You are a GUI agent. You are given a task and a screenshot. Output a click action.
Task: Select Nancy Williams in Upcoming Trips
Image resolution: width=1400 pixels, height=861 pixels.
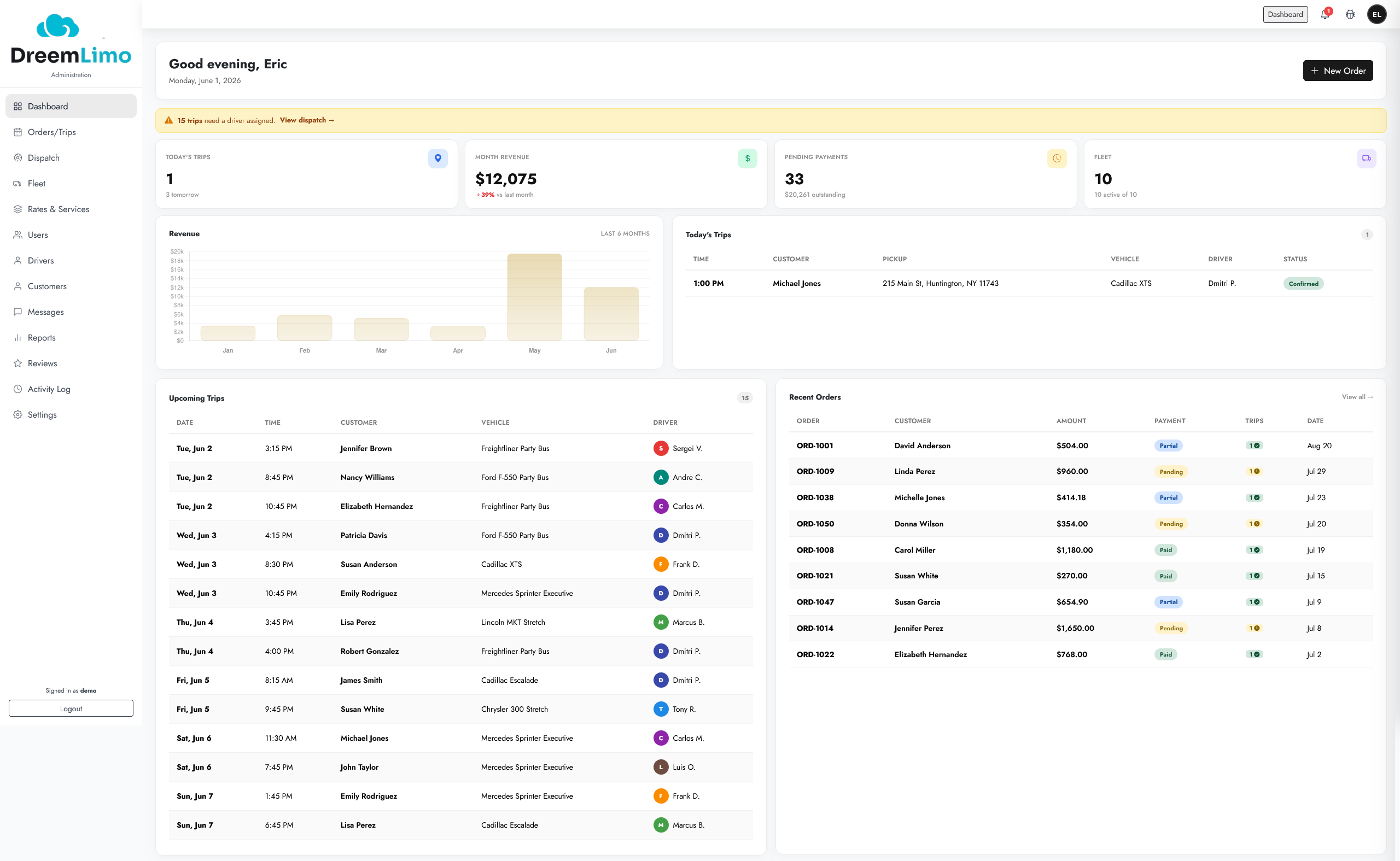pyautogui.click(x=367, y=477)
